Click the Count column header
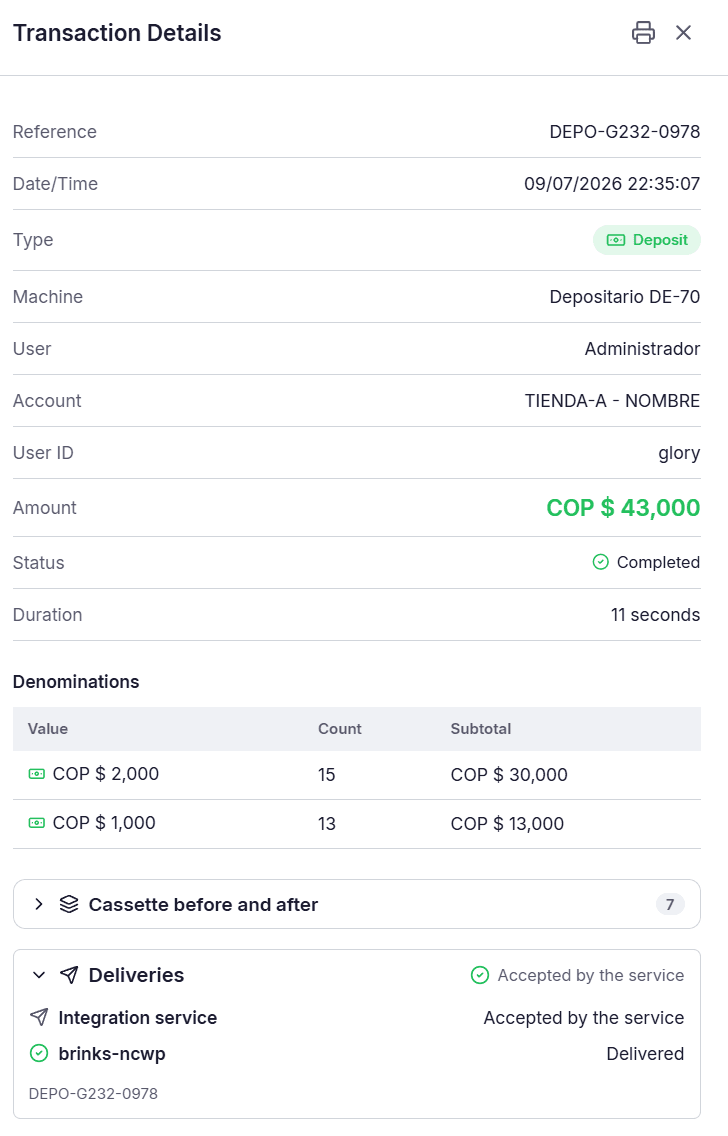Viewport: 728px width, 1136px height. (340, 729)
